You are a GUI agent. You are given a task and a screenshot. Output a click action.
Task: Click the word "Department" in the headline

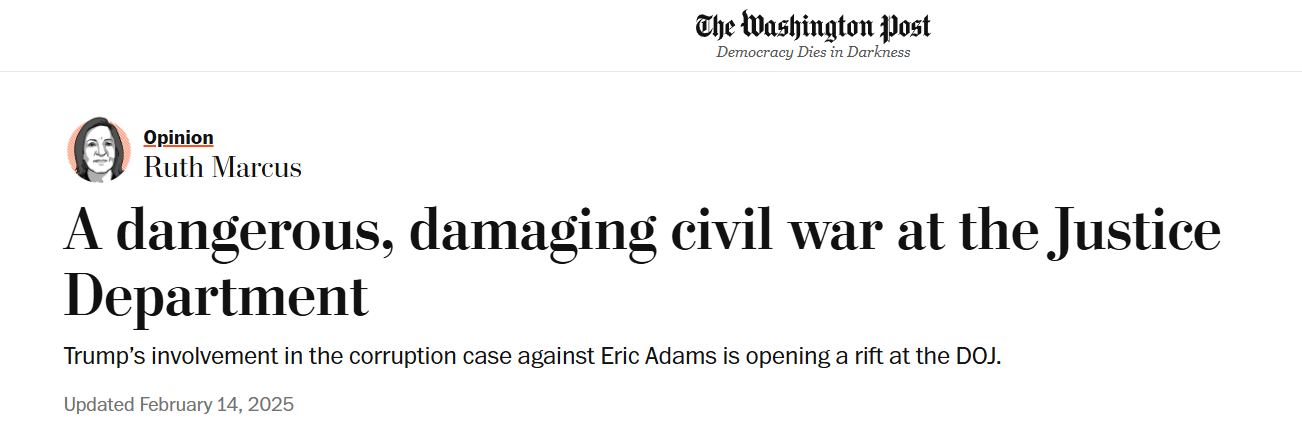(216, 294)
